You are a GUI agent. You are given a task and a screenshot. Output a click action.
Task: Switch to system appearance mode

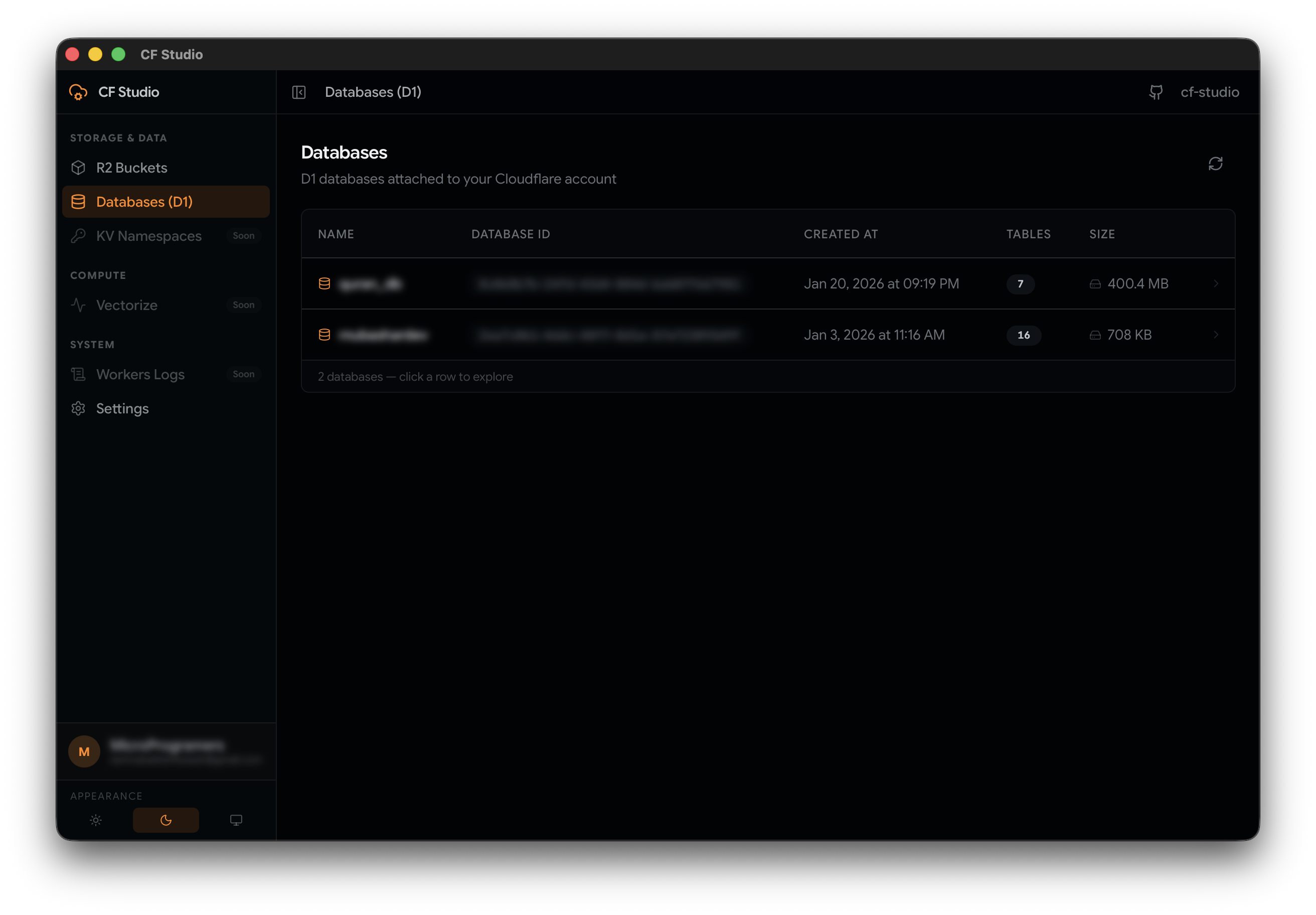click(x=236, y=821)
